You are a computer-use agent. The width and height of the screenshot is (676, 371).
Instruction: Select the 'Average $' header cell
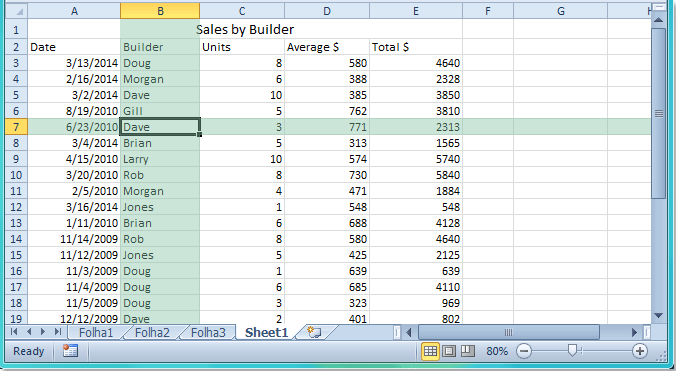(x=327, y=47)
